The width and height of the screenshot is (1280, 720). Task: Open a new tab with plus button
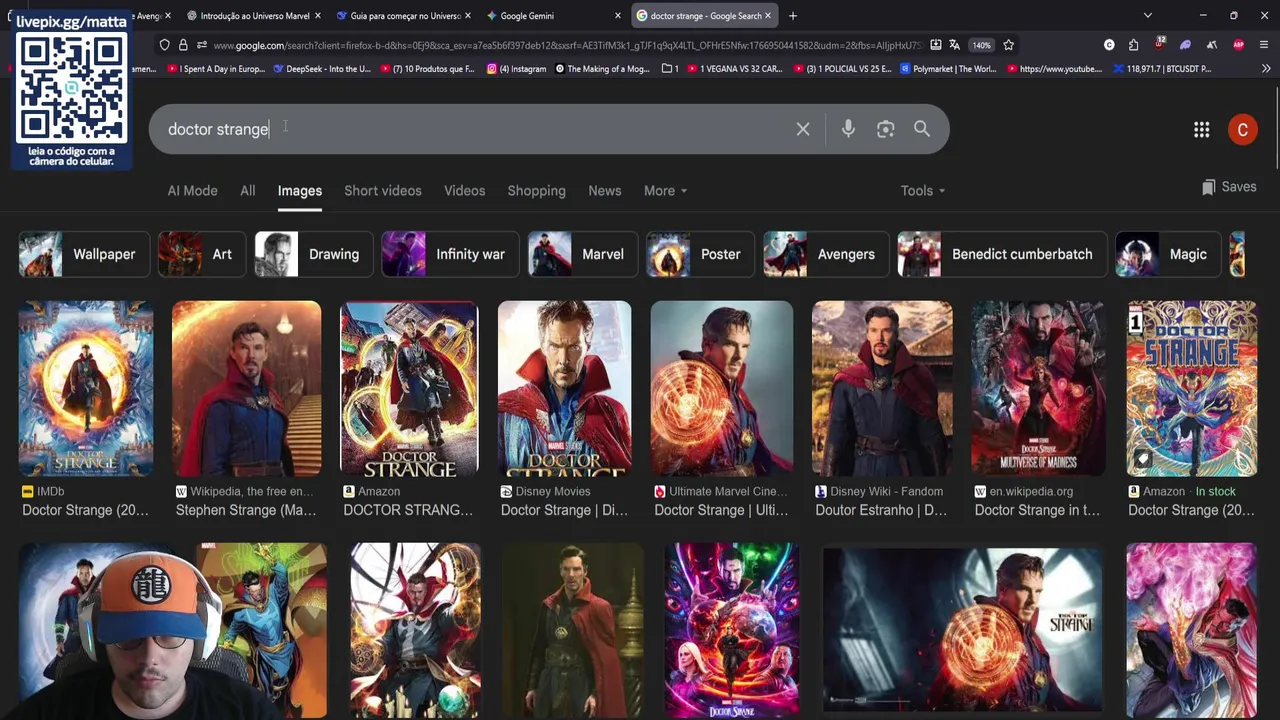[x=793, y=16]
